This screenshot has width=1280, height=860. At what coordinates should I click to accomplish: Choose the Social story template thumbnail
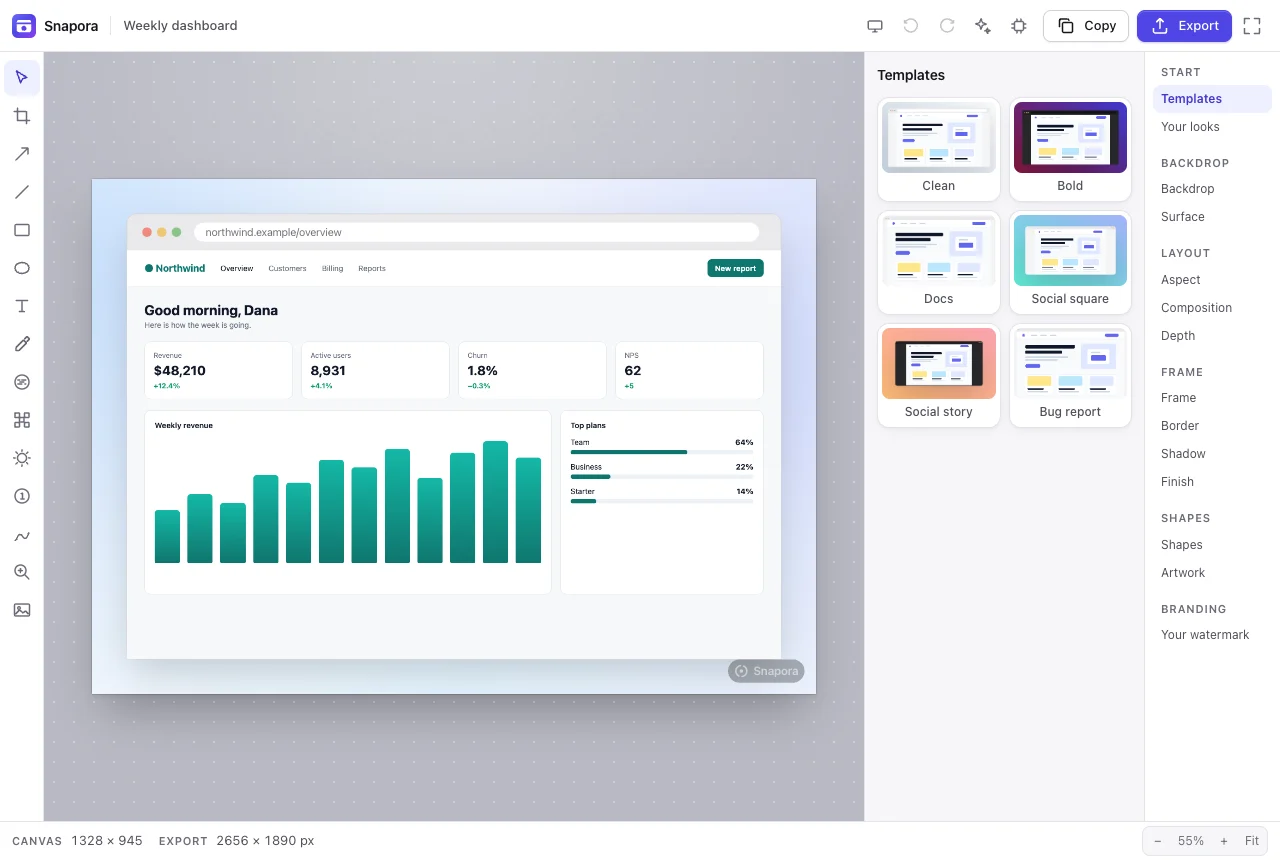939,375
